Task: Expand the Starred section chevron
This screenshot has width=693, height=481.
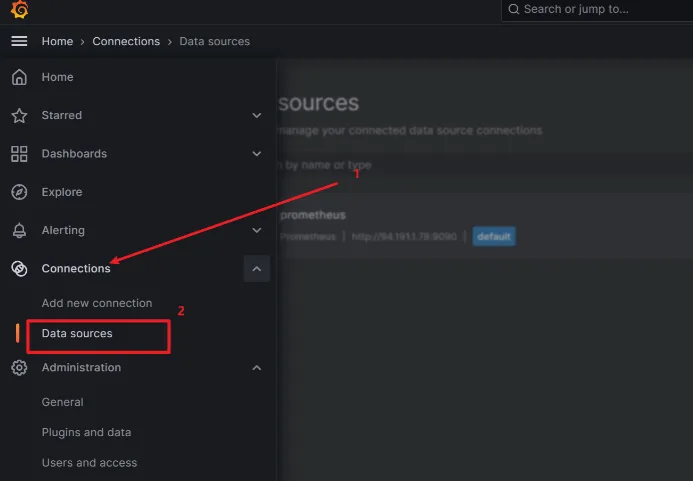Action: [x=257, y=115]
